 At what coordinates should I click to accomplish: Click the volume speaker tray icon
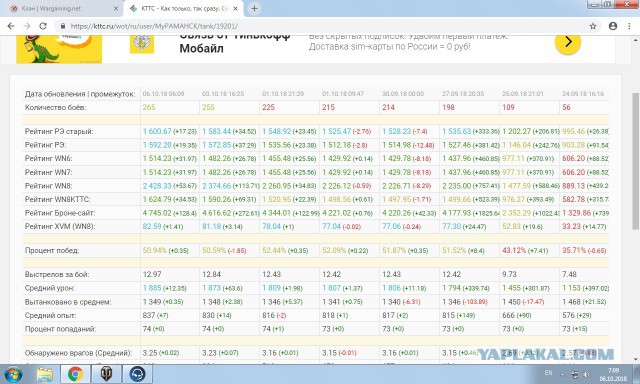point(587,374)
